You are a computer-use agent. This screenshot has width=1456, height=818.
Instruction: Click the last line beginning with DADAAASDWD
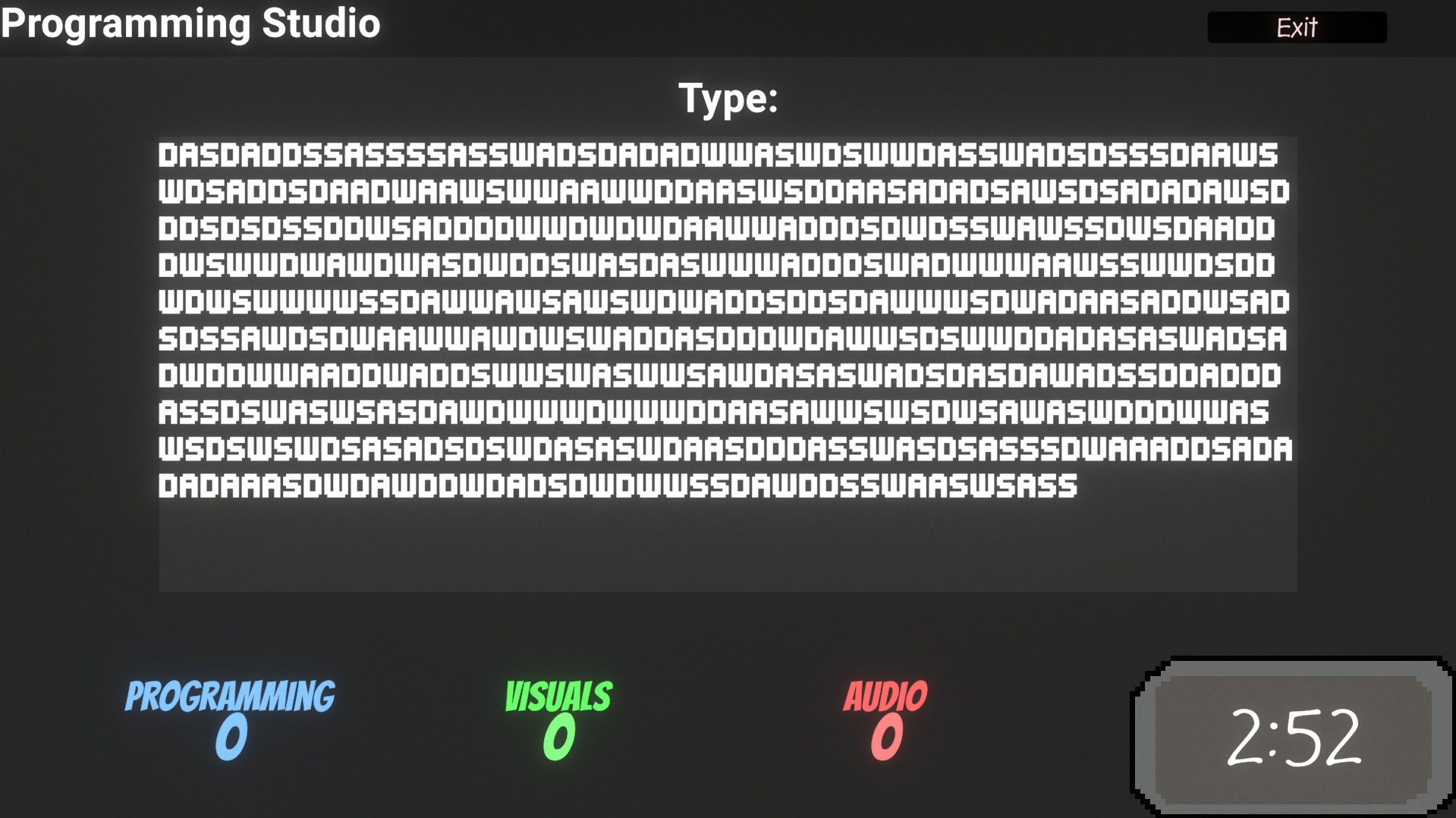(x=618, y=486)
